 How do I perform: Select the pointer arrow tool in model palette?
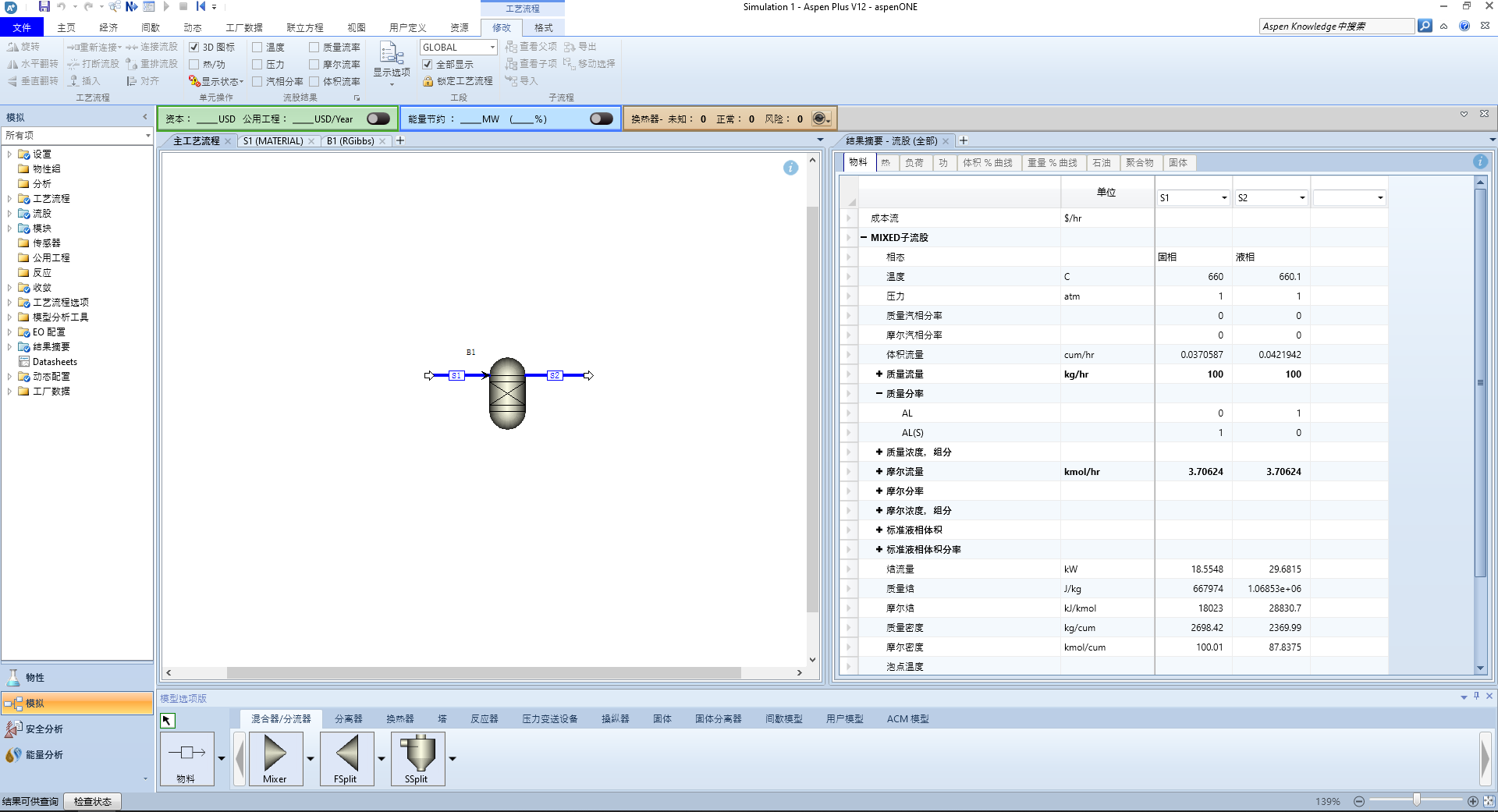tap(168, 720)
